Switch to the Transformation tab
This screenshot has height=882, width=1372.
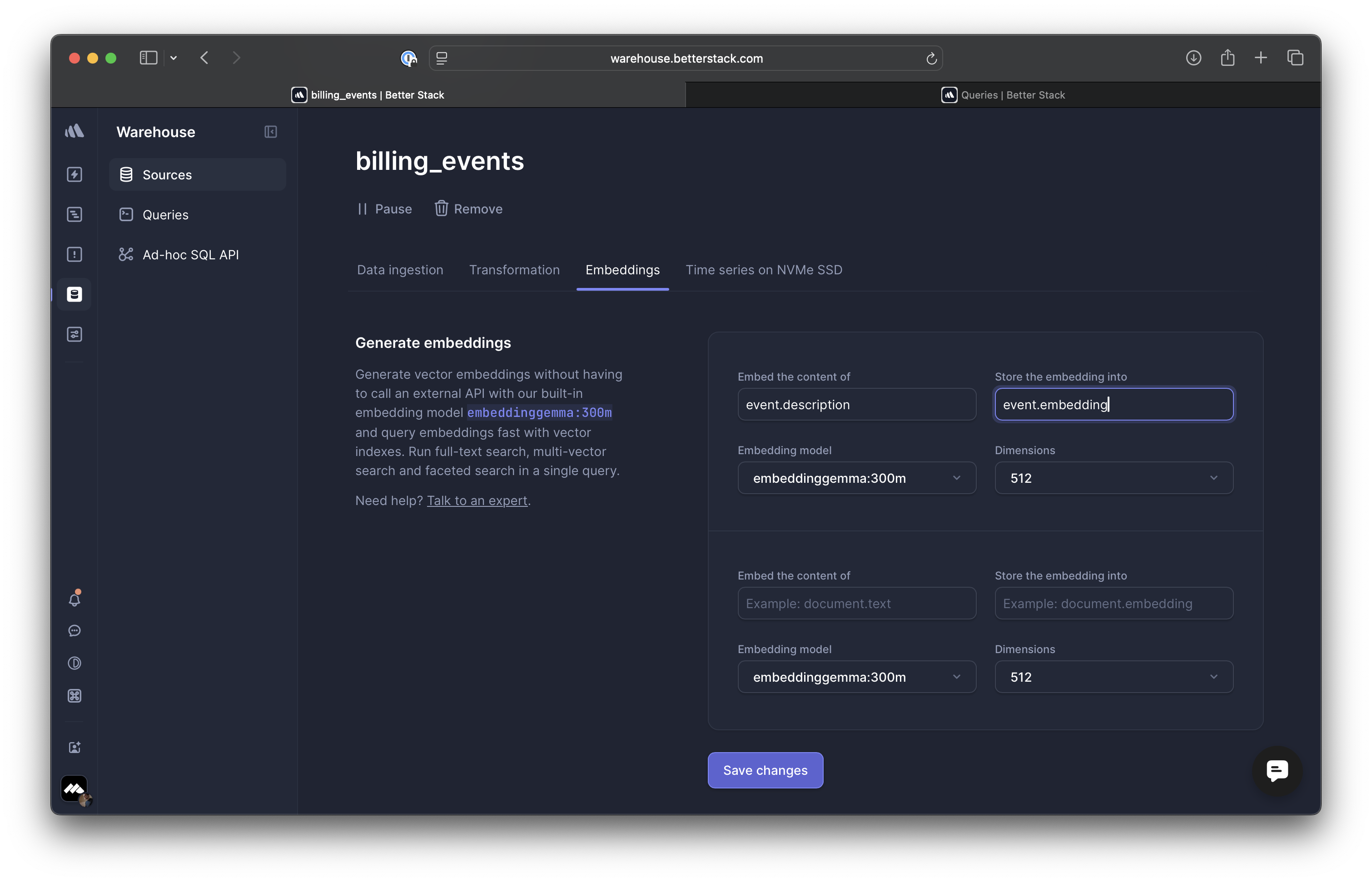pyautogui.click(x=514, y=270)
